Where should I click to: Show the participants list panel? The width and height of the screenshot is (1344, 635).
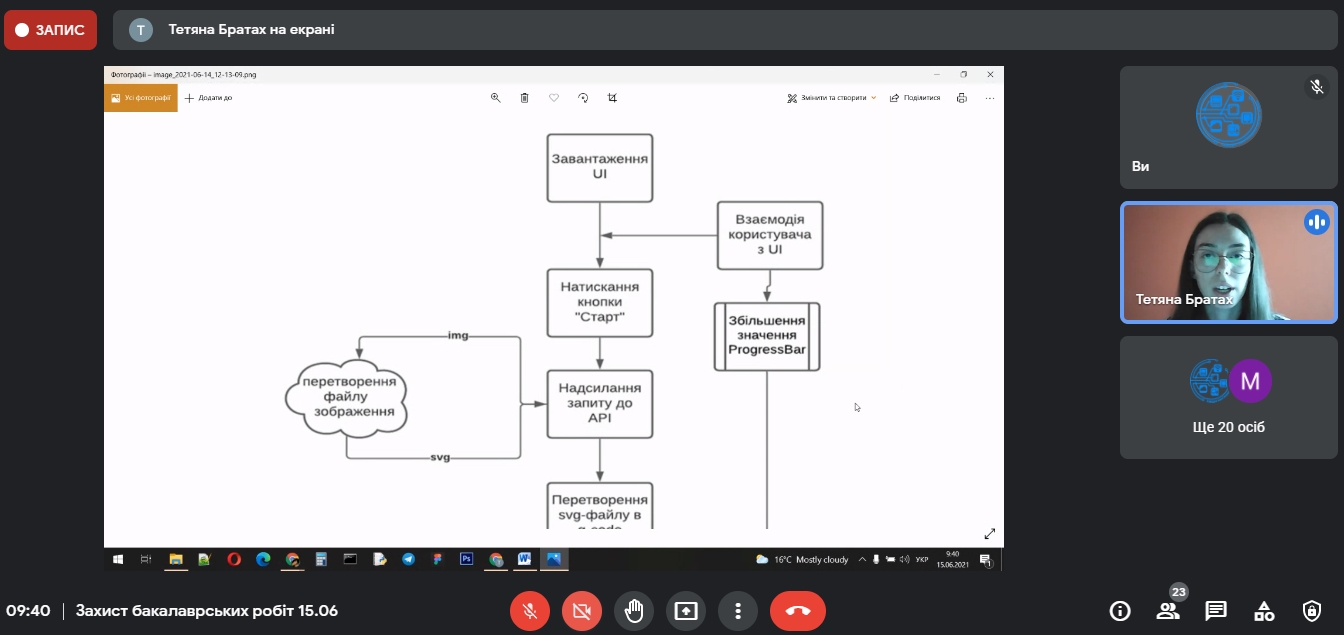click(1167, 611)
